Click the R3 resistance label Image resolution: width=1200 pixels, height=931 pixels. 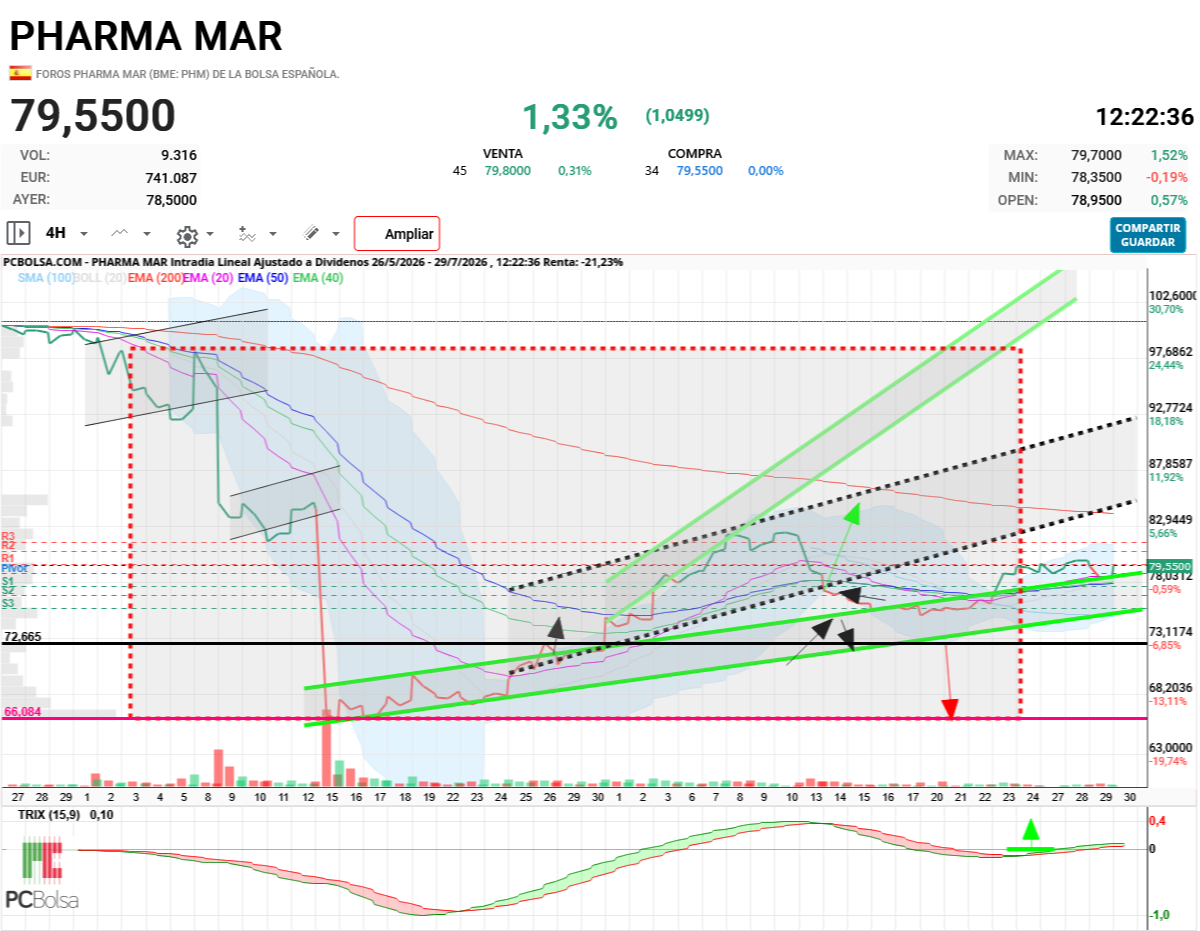(x=8, y=536)
